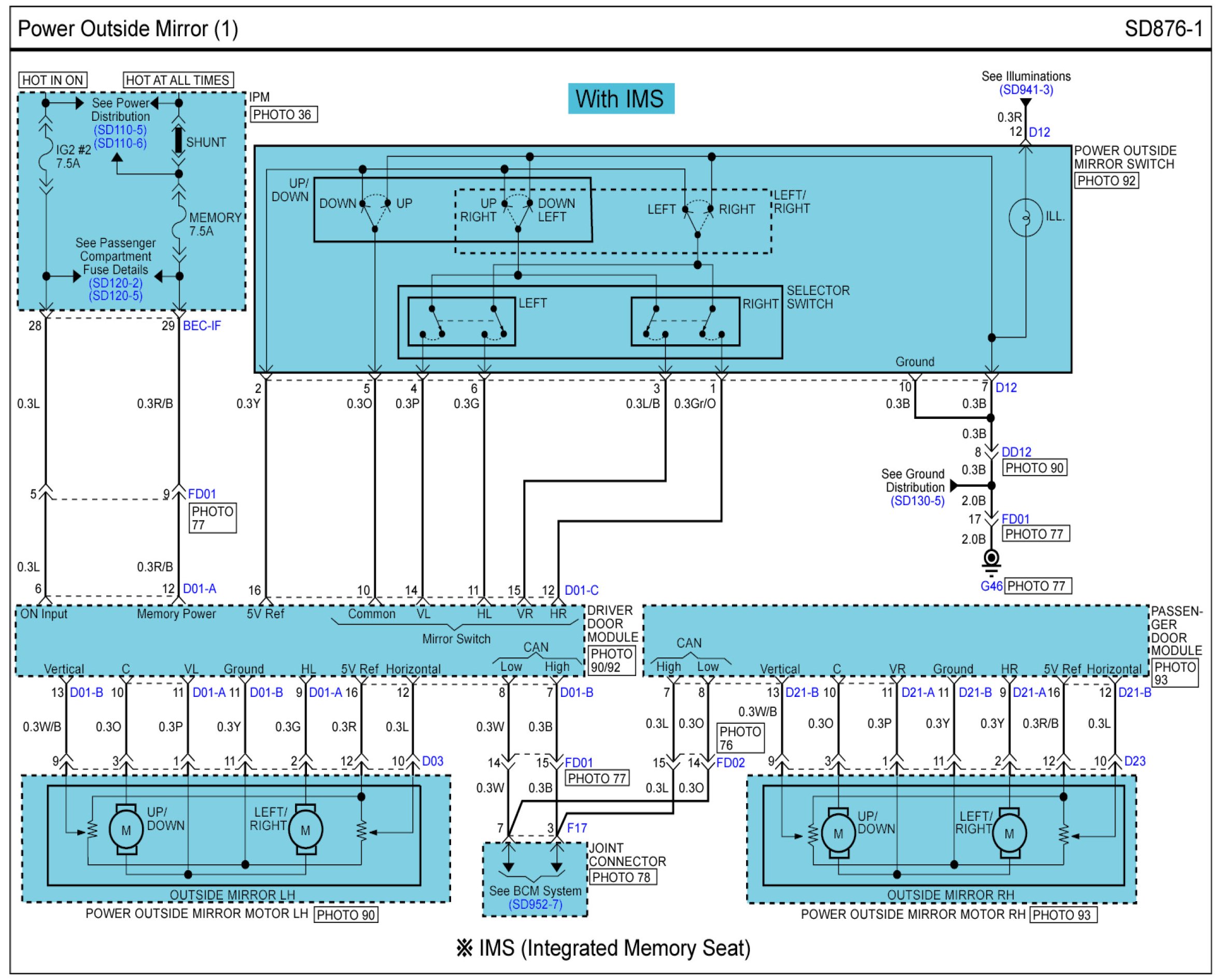Image resolution: width=1221 pixels, height=980 pixels.
Task: Click the With IMS banner
Action: pos(621,99)
